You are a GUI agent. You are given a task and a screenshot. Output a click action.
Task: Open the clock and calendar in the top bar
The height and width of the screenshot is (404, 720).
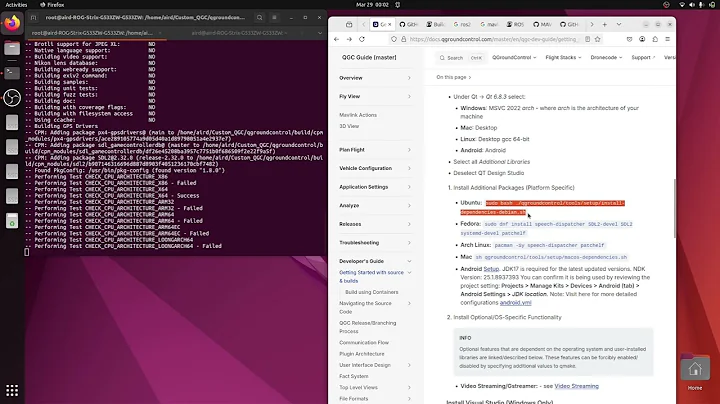372,5
